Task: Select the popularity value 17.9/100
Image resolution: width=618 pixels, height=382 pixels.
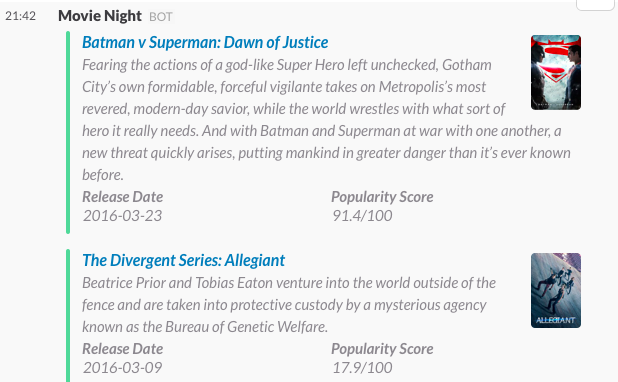Action: [x=362, y=368]
